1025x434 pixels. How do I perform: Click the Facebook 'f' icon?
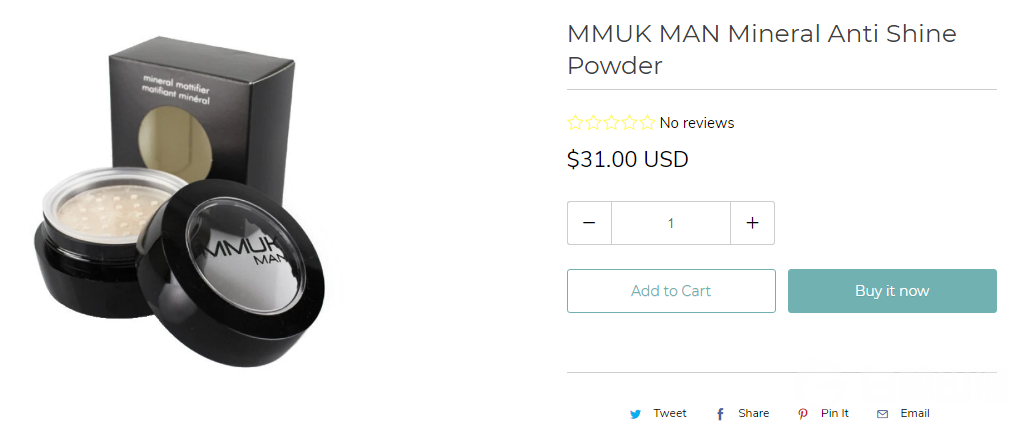[x=720, y=414]
